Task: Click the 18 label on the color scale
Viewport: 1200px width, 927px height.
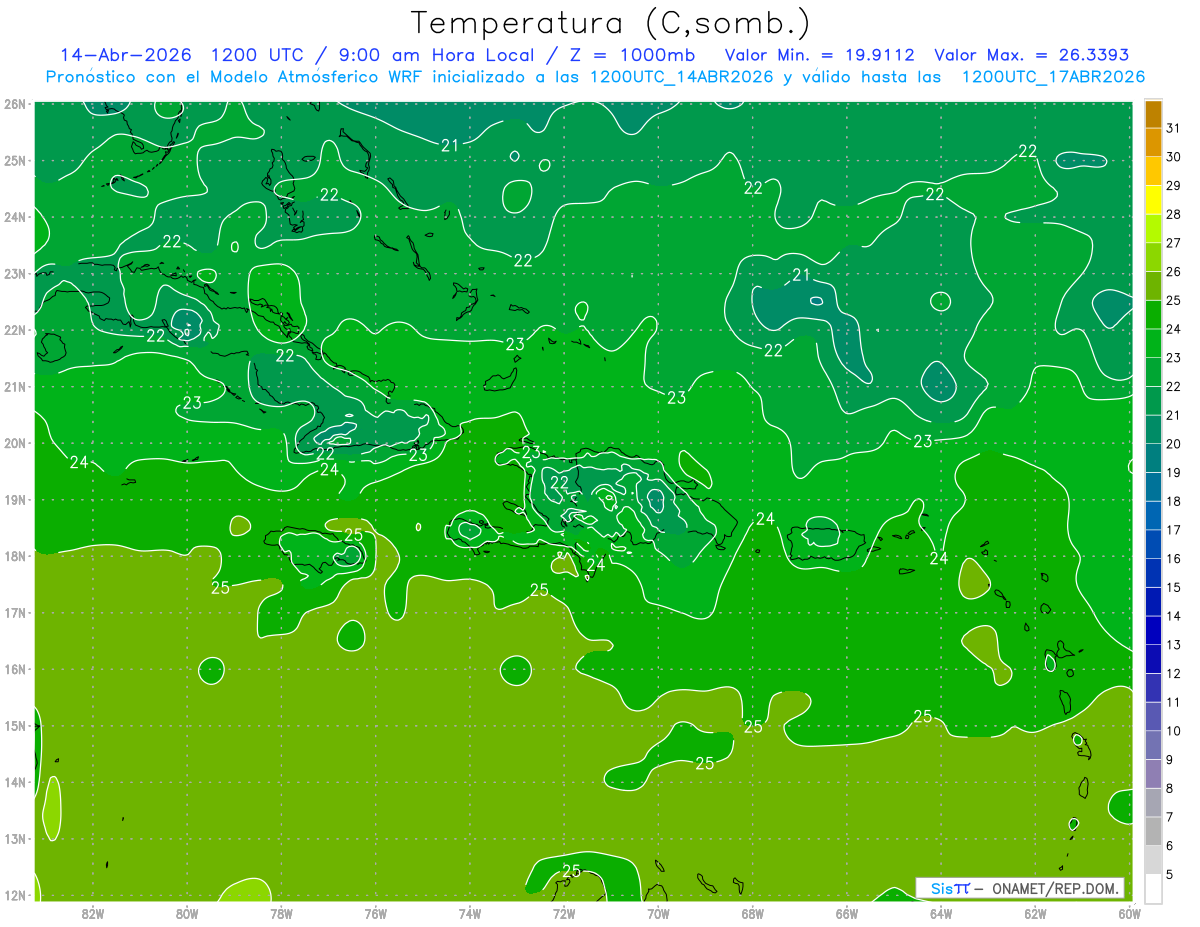Action: coord(1173,501)
